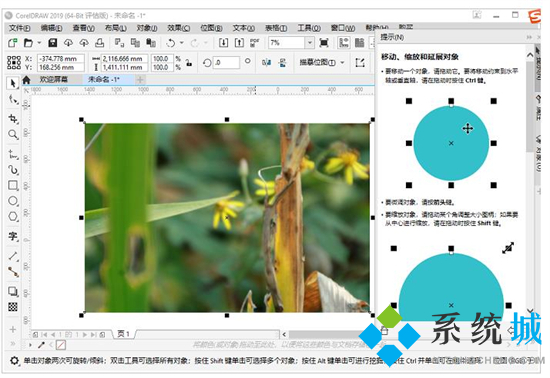Image resolution: width=550 pixels, height=378 pixels.
Task: Open the Object (对象) menu
Action: [x=147, y=28]
